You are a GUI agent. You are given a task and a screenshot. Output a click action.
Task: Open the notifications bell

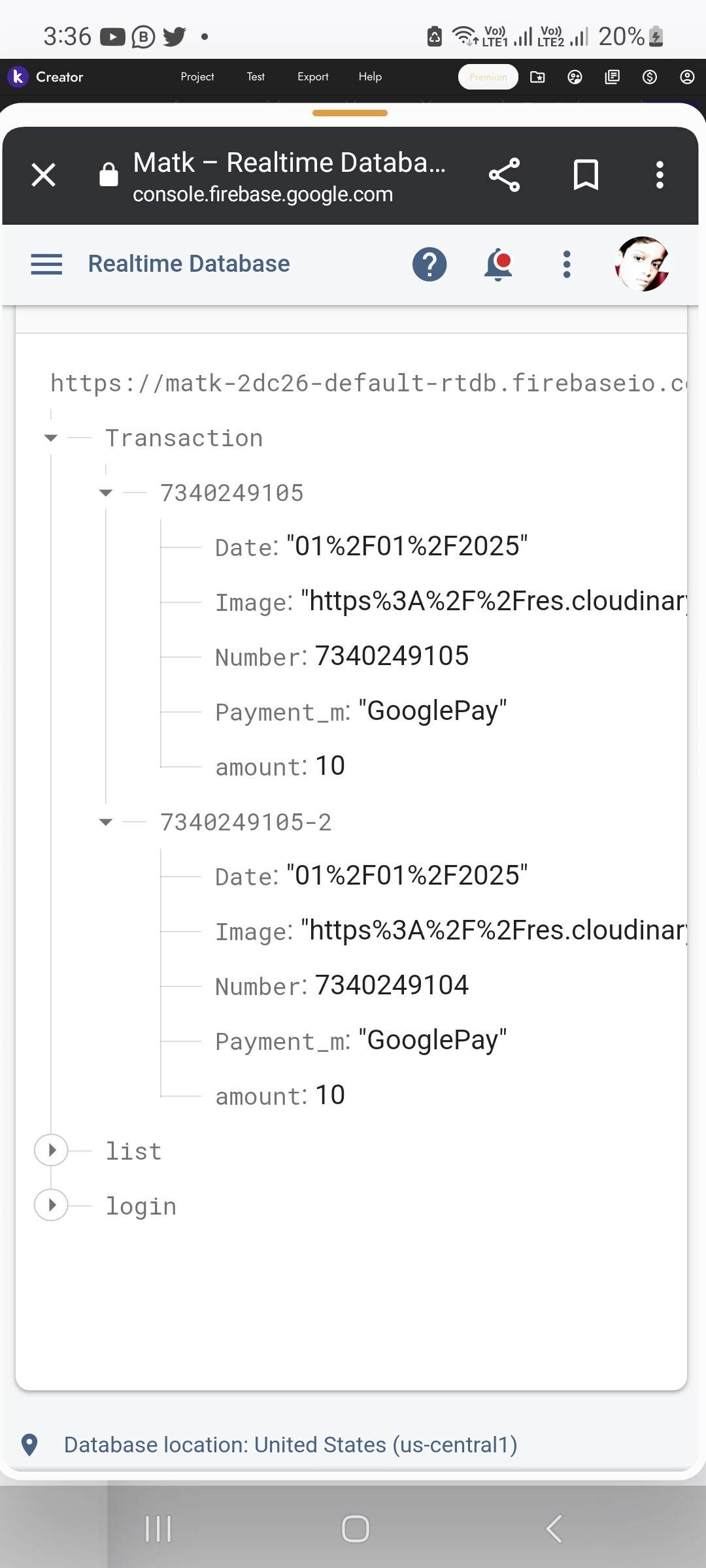pos(498,265)
